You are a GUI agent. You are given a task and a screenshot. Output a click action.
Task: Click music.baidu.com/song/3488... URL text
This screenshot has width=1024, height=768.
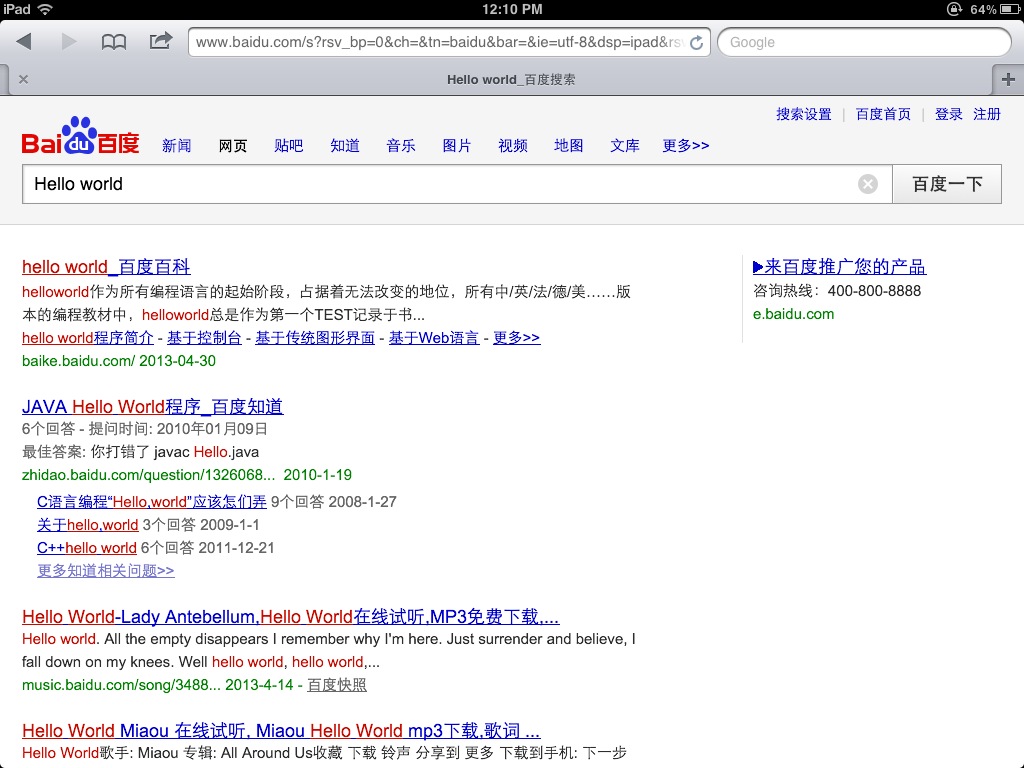click(x=121, y=684)
